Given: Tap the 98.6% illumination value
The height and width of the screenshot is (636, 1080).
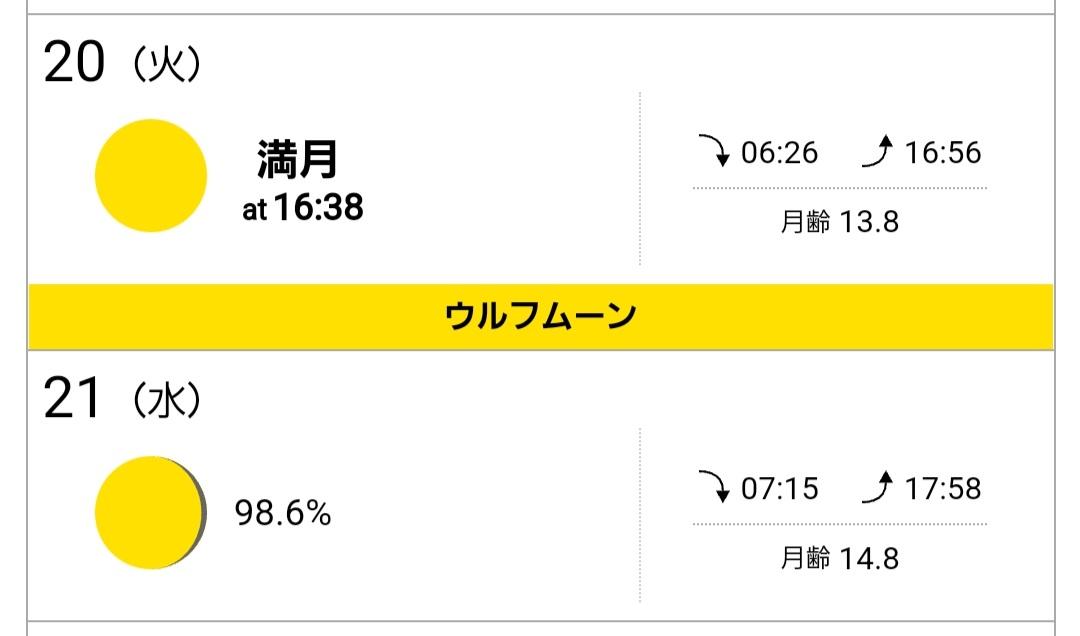Looking at the screenshot, I should [x=282, y=514].
